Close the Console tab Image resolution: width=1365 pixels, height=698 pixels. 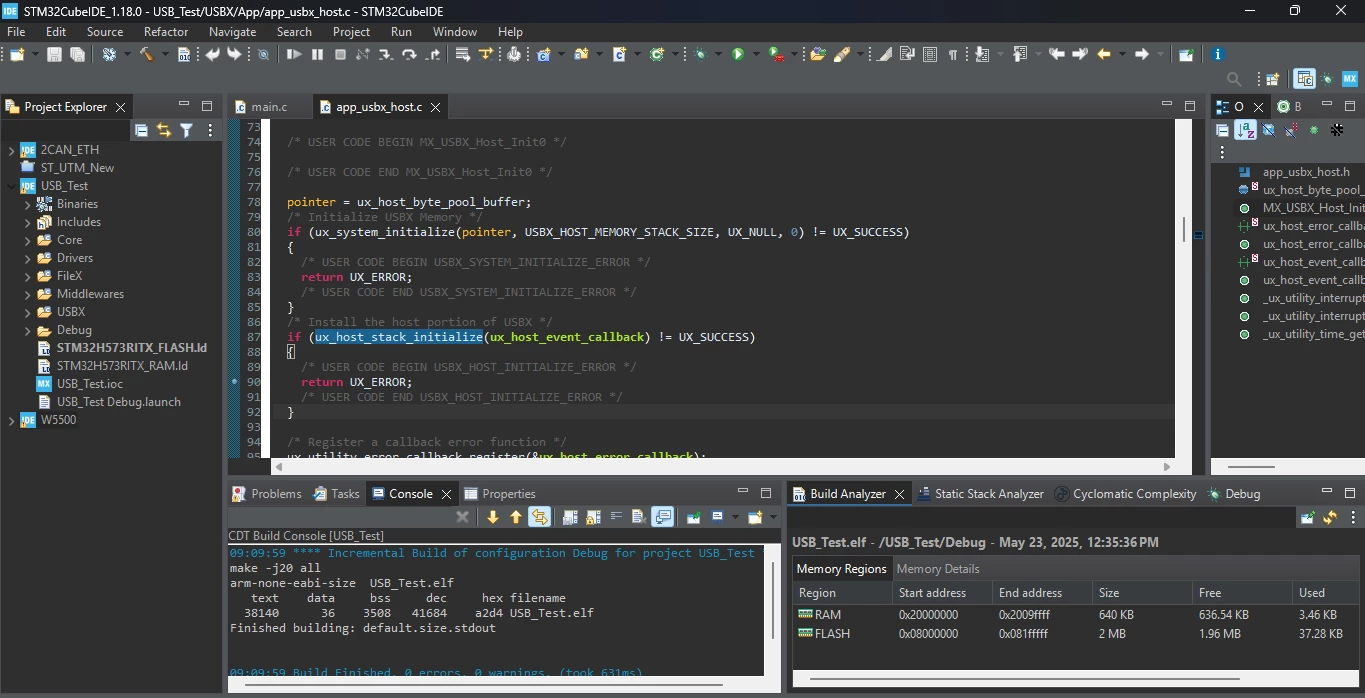click(x=446, y=494)
